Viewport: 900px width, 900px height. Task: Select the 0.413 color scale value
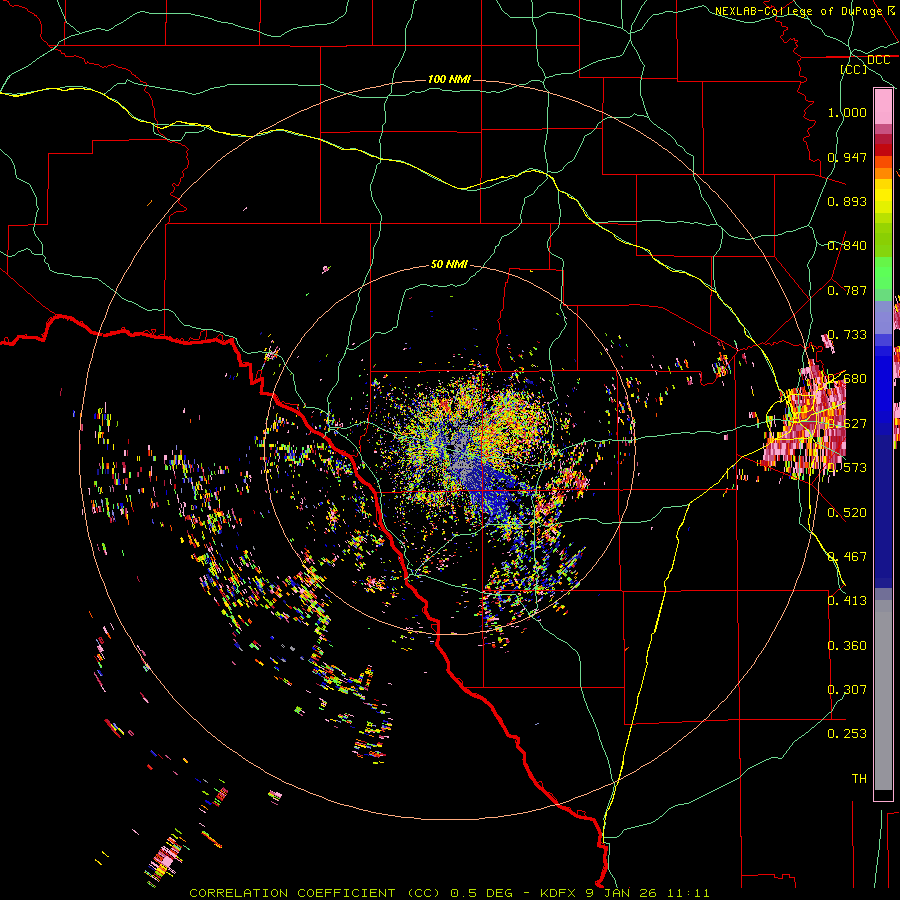847,601
